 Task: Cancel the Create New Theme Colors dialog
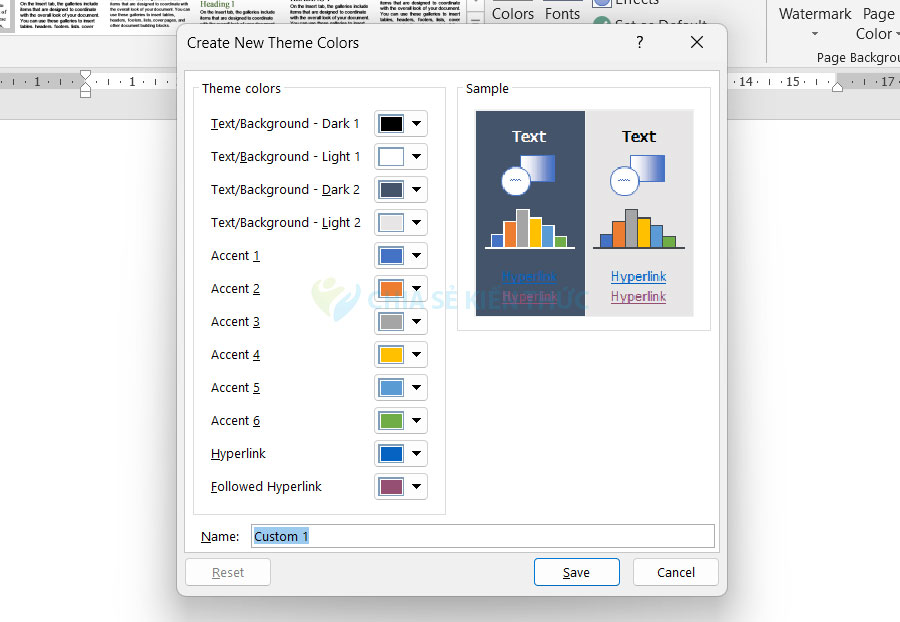tap(675, 572)
